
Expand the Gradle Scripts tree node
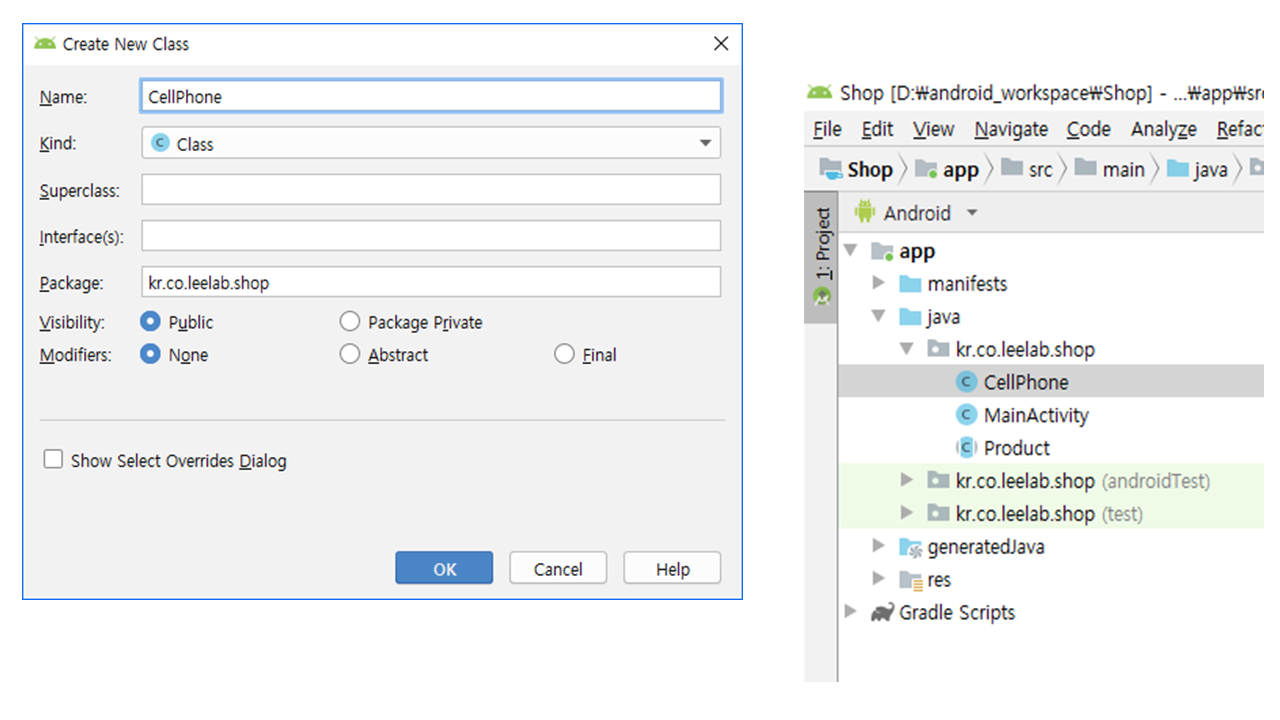[850, 612]
